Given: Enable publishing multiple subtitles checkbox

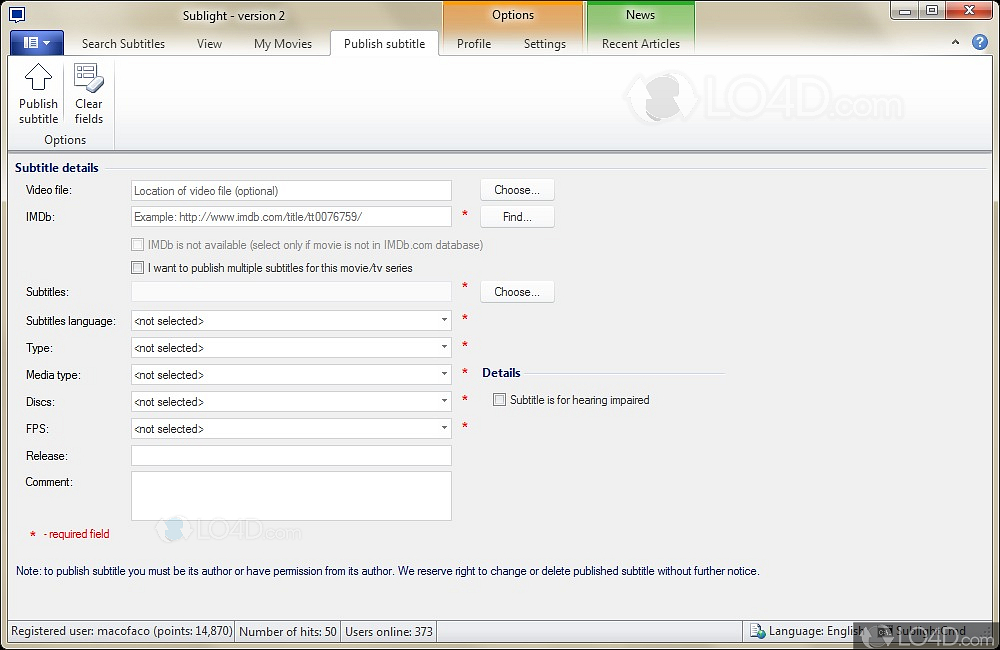Looking at the screenshot, I should click(x=138, y=268).
